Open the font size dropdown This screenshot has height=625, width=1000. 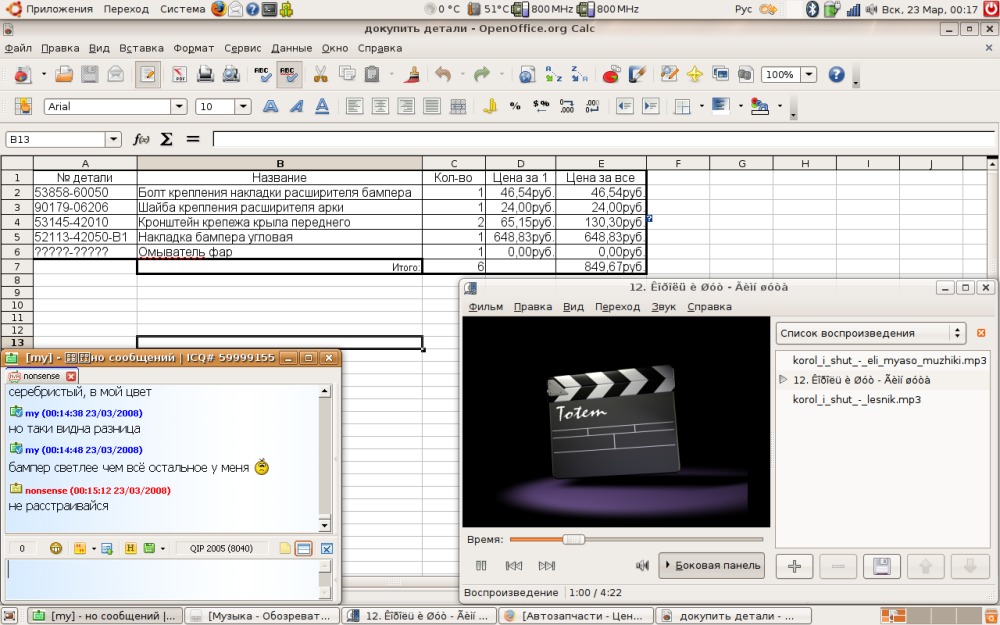coord(243,107)
